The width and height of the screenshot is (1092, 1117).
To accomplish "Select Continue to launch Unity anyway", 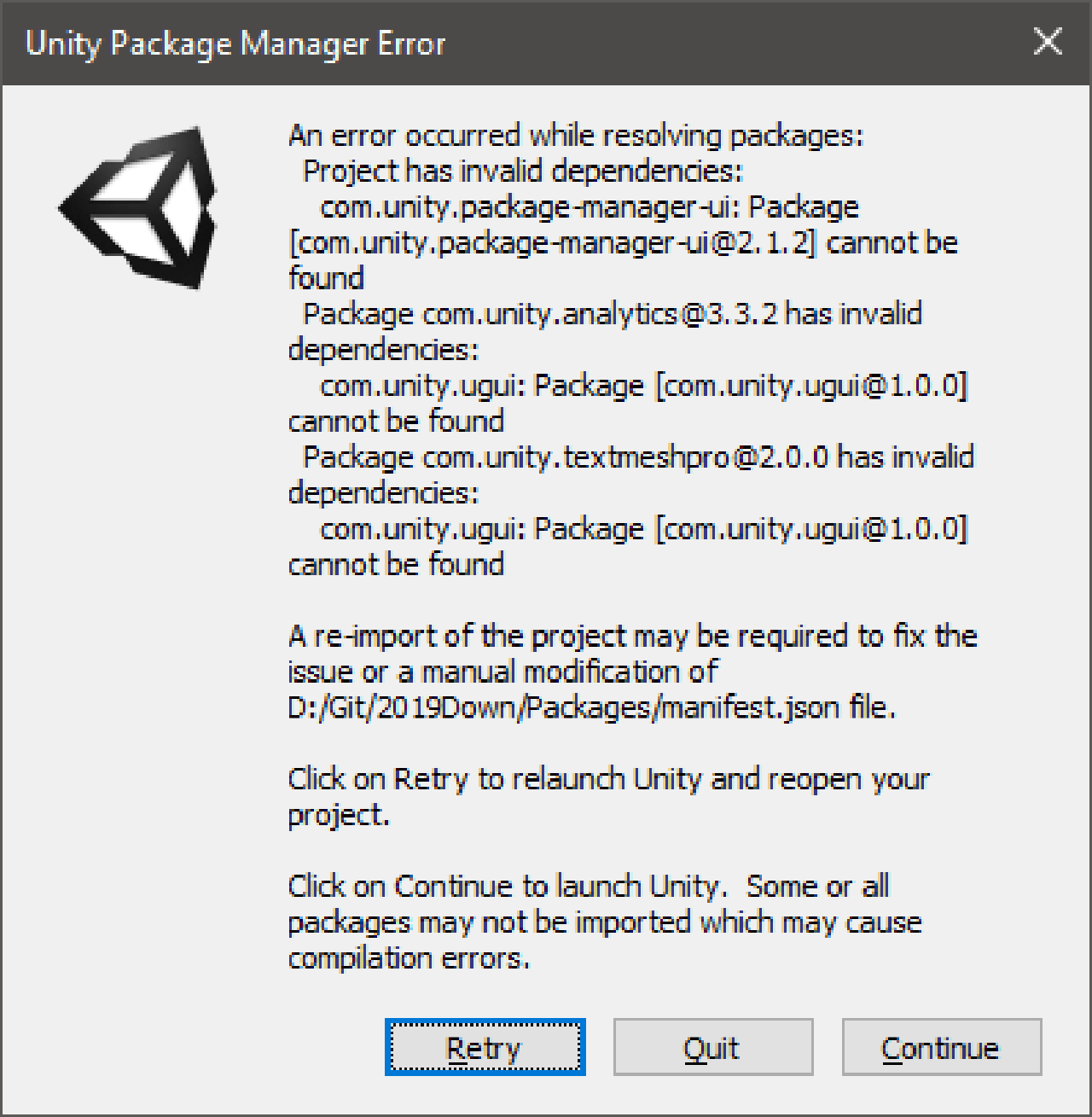I will [x=942, y=1047].
